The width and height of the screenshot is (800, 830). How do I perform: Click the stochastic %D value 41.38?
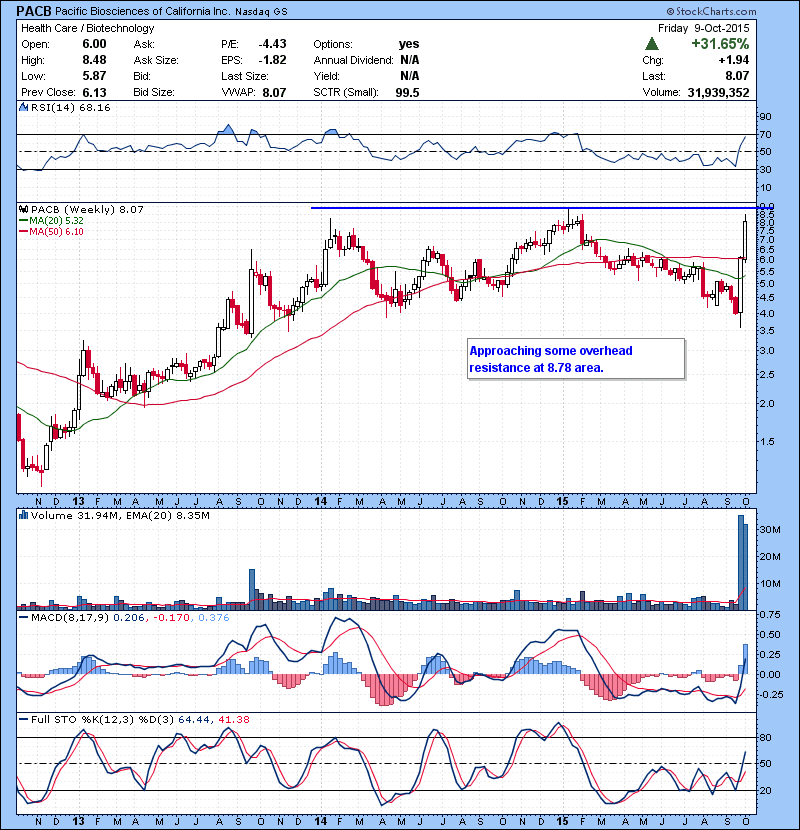tap(233, 719)
